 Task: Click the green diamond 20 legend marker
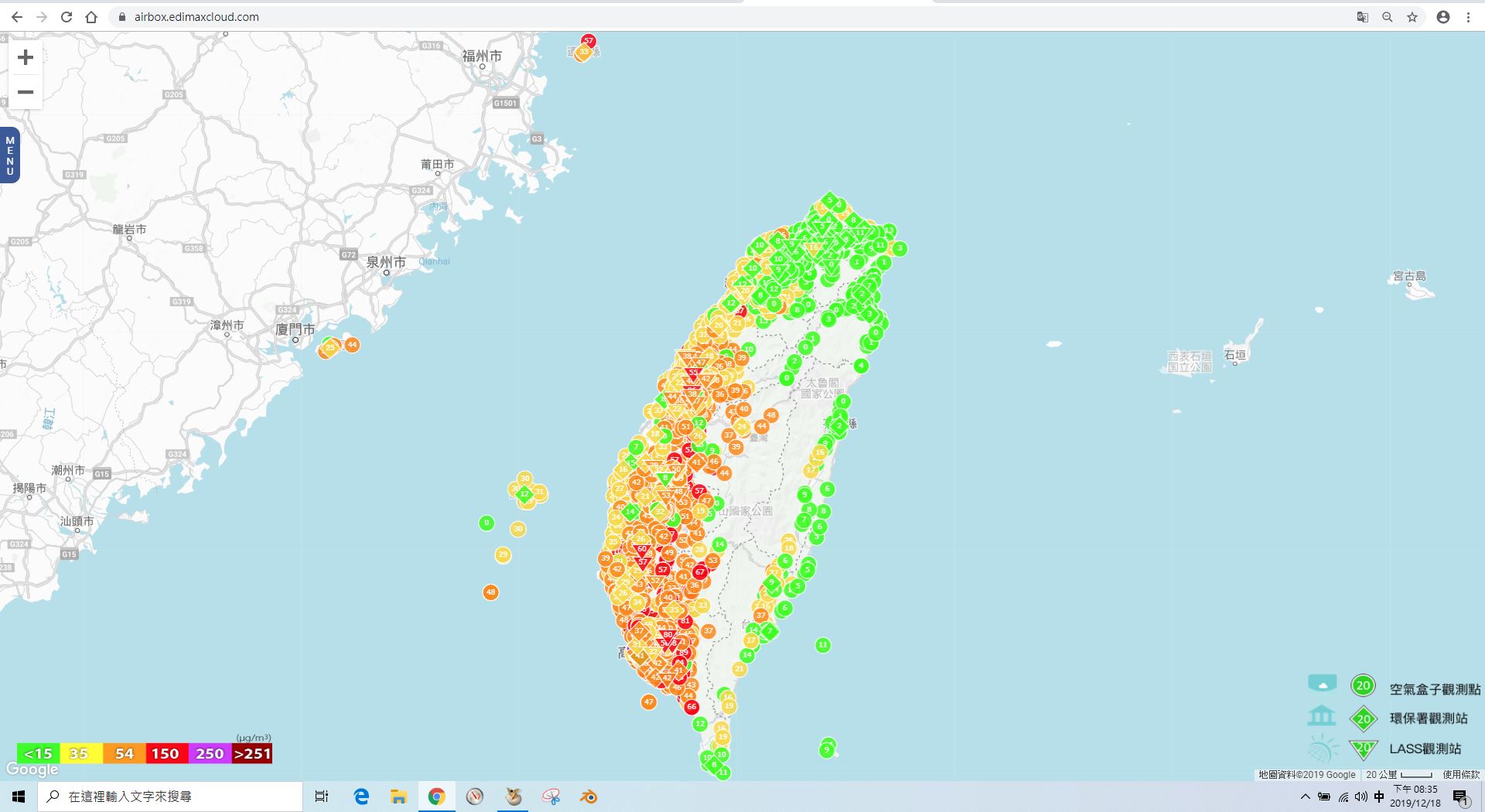[1364, 719]
